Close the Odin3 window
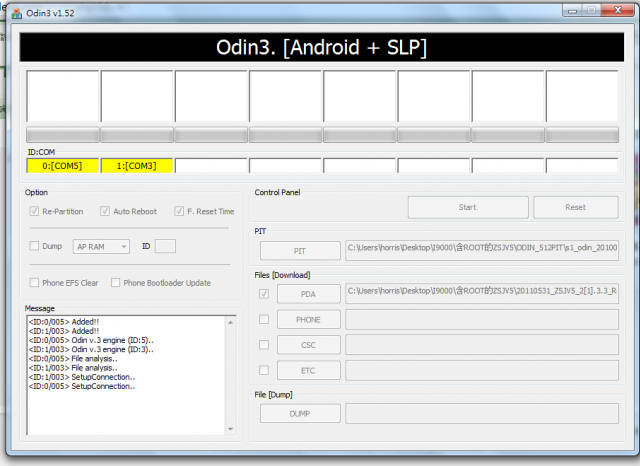The height and width of the screenshot is (466, 640). 618,11
